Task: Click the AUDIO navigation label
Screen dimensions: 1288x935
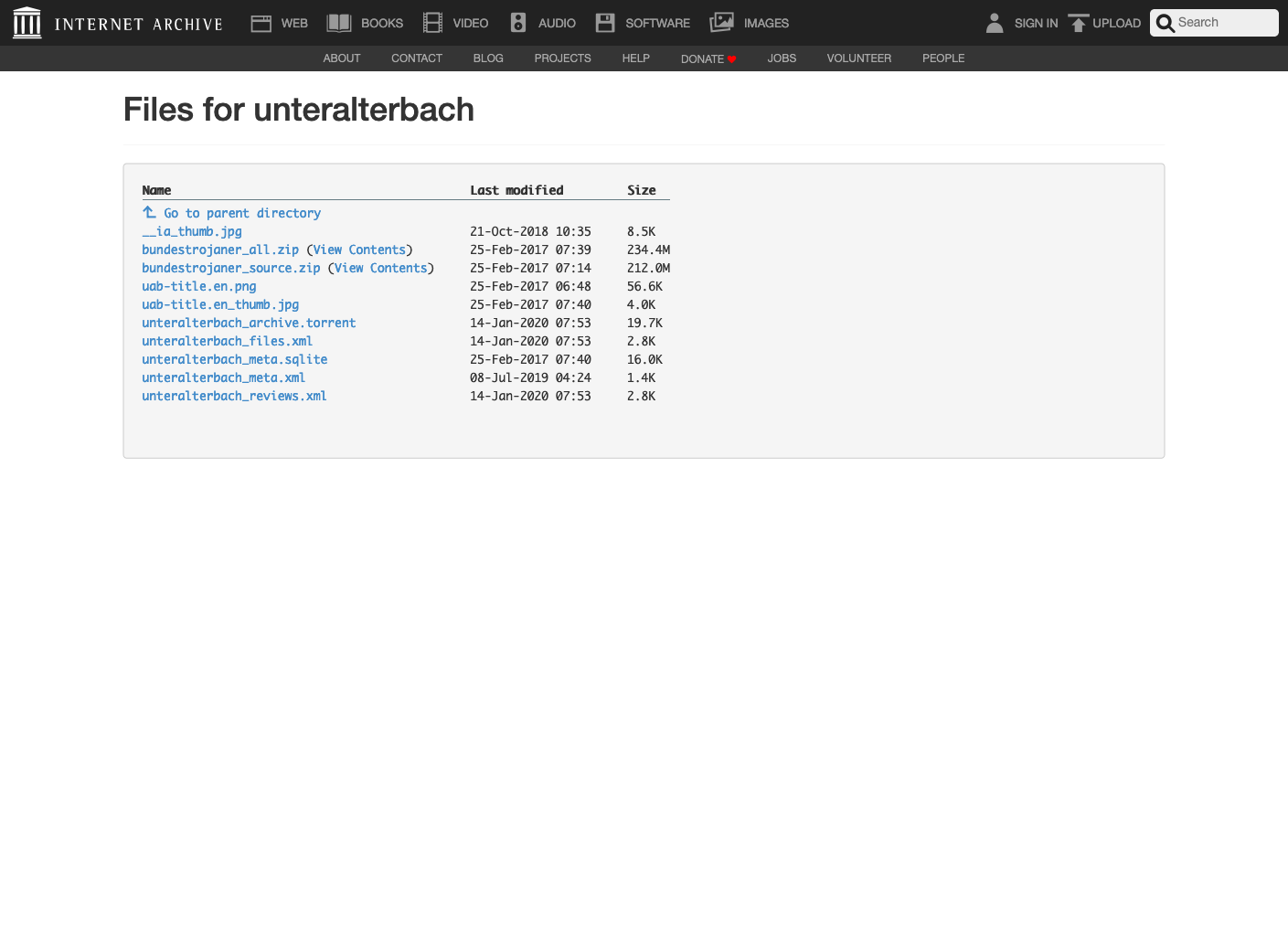Action: (557, 24)
